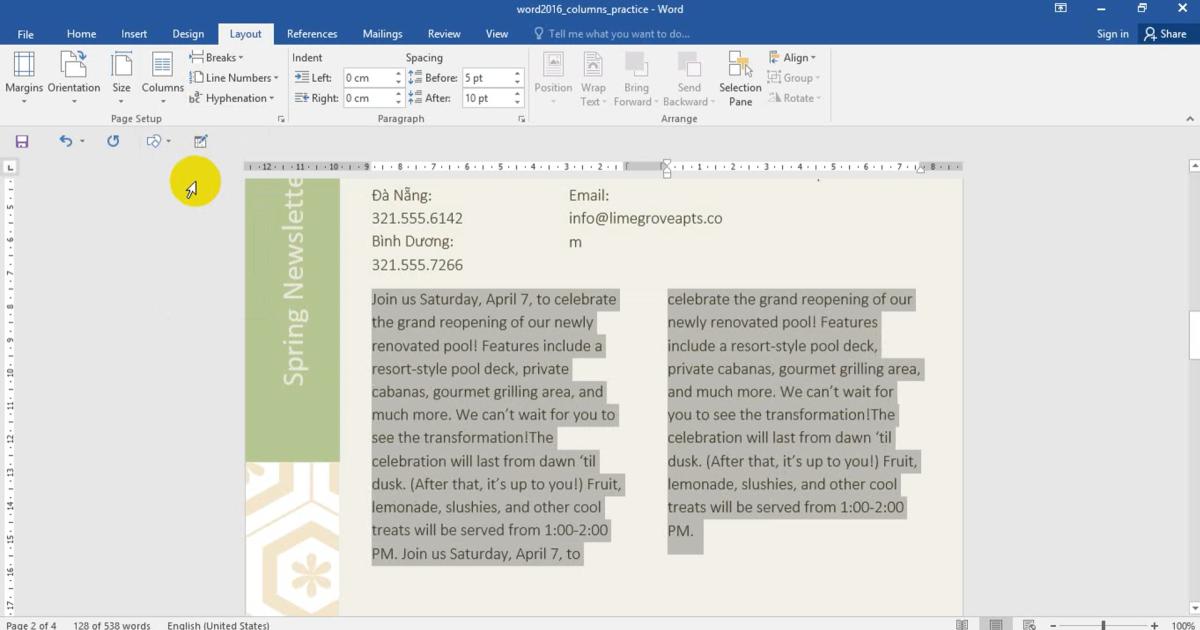
Task: Increase the Spacing Before value
Action: 517,74
